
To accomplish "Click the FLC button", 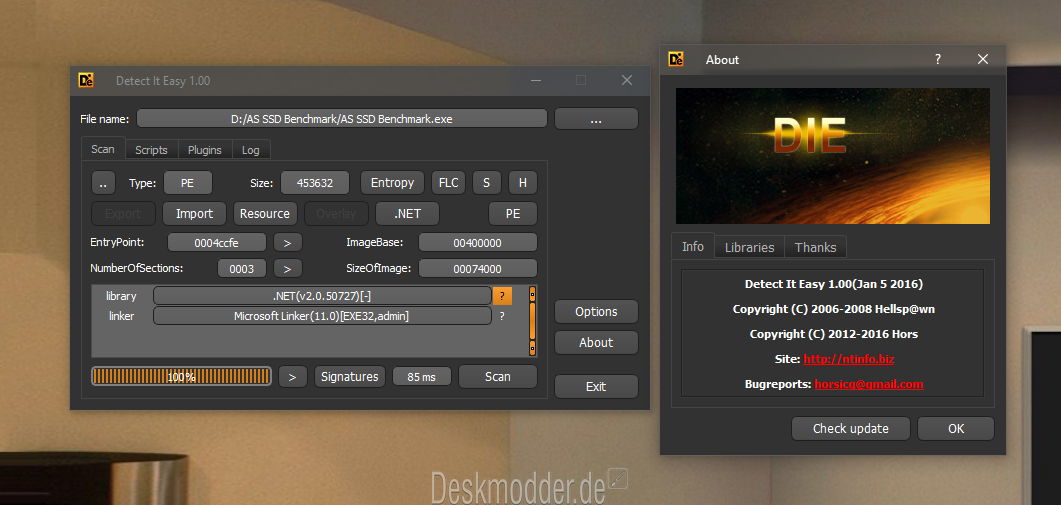I will click(449, 183).
